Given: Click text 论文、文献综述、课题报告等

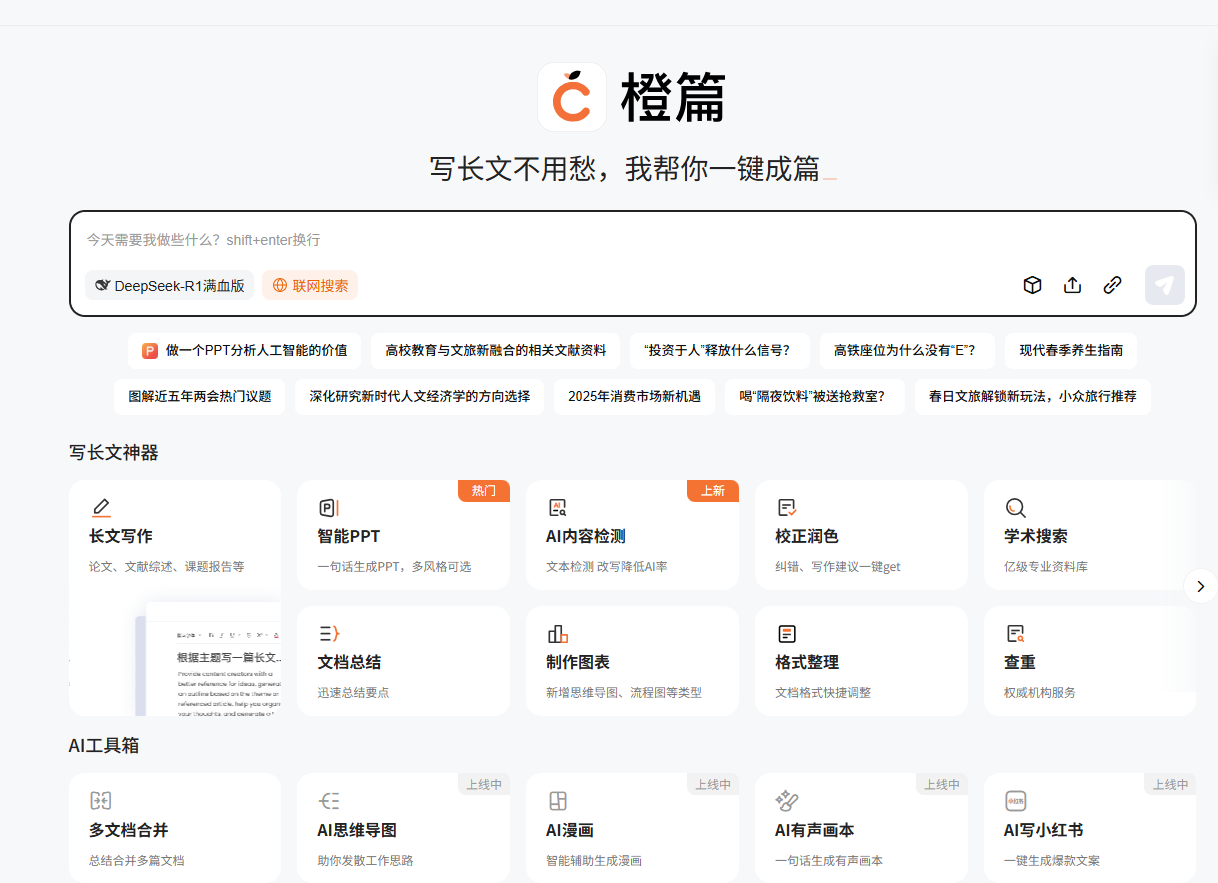Looking at the screenshot, I should click(167, 566).
